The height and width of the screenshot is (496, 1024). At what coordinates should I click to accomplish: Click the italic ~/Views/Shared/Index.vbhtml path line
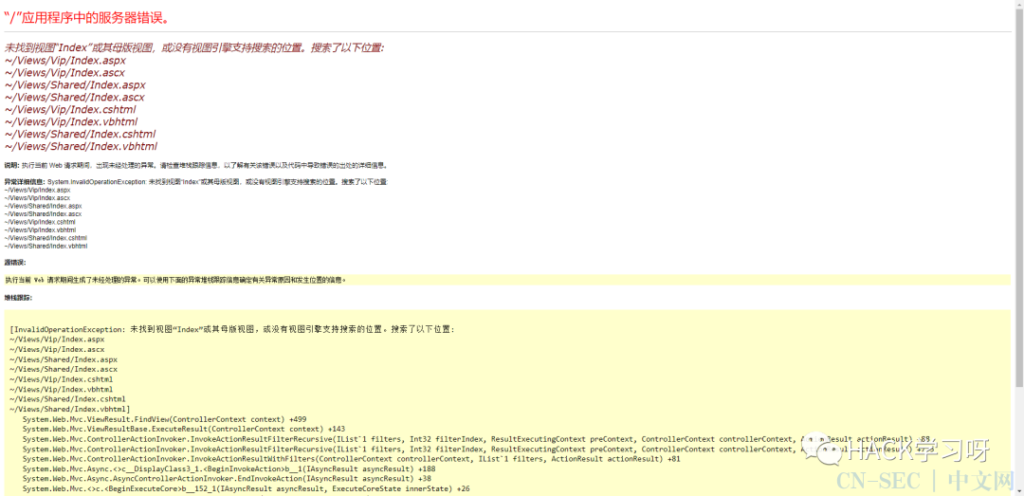pos(81,146)
